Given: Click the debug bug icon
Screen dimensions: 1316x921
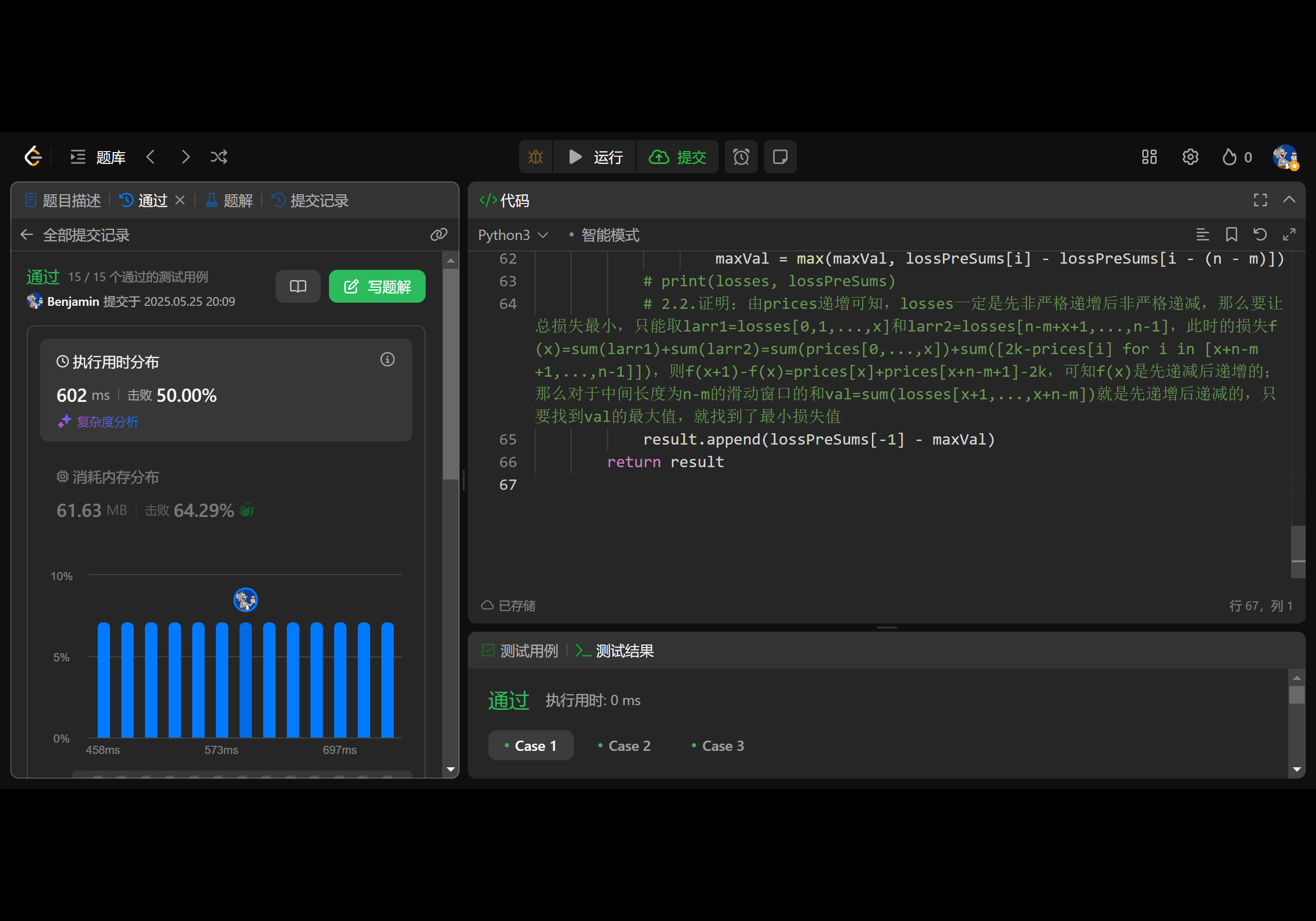Looking at the screenshot, I should [x=535, y=156].
